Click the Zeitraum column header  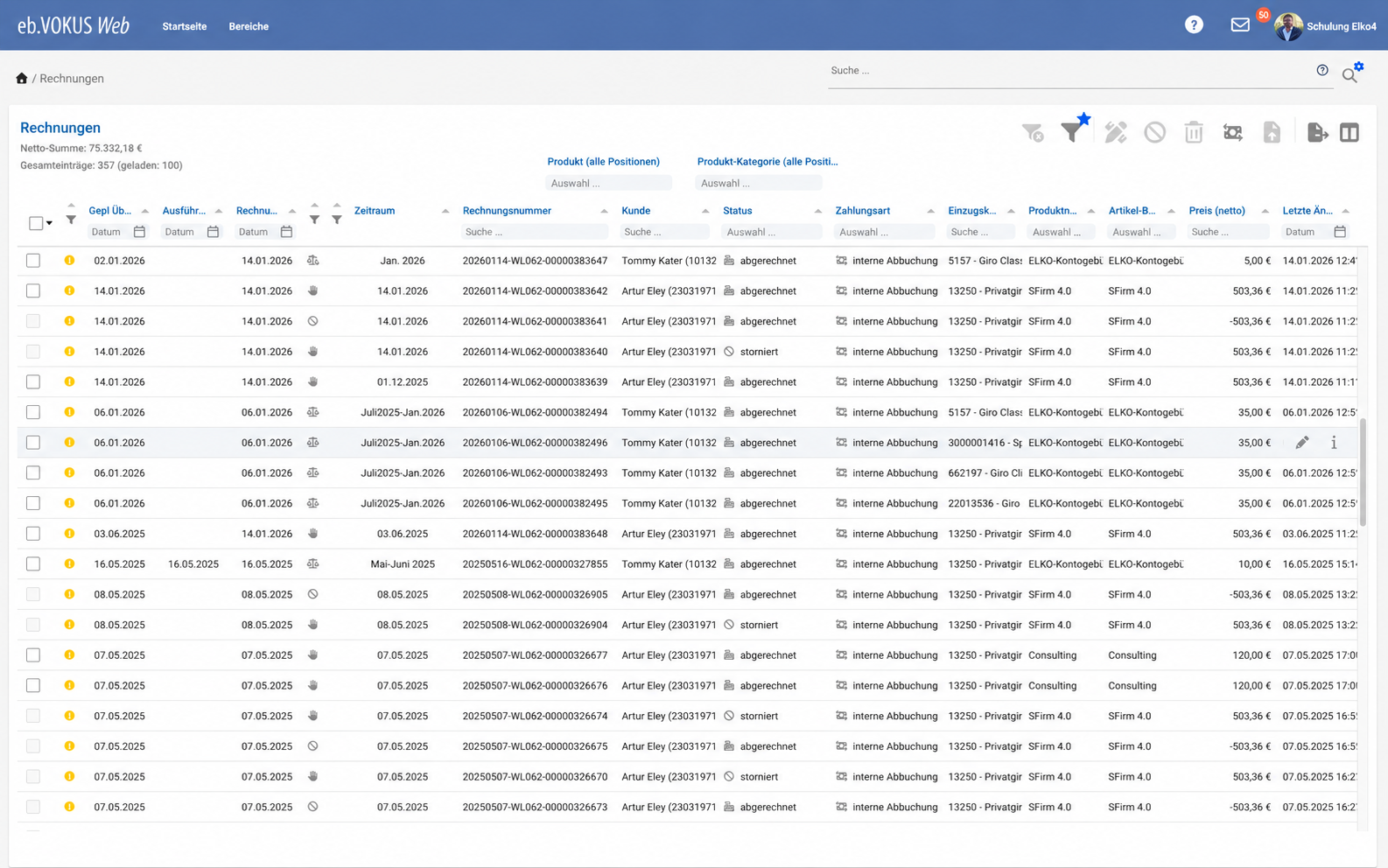375,211
